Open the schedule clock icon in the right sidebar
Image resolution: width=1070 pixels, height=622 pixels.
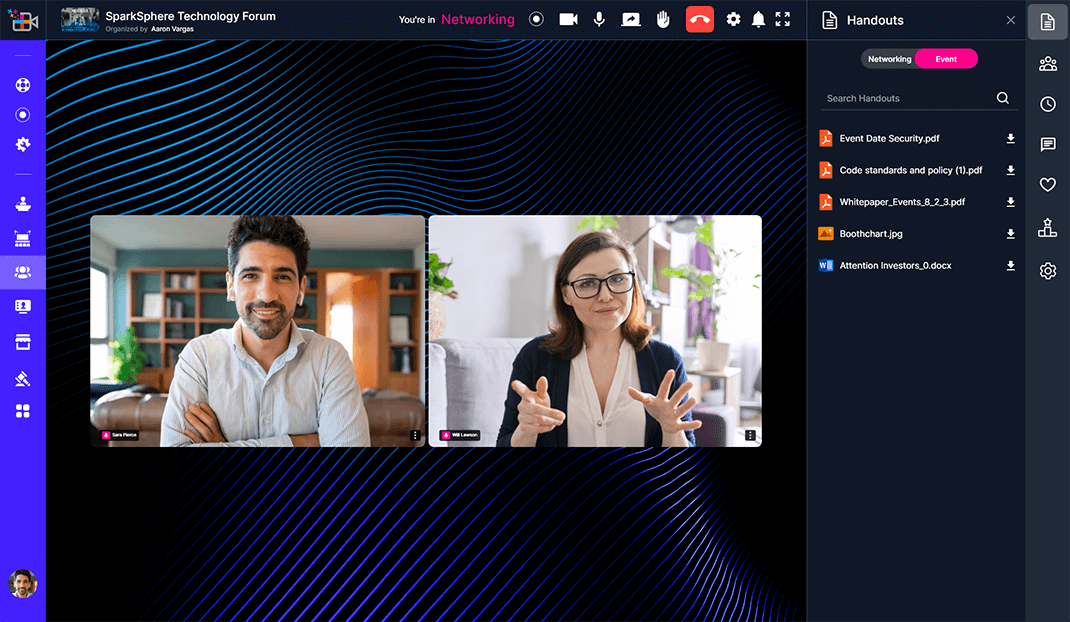pyautogui.click(x=1047, y=104)
